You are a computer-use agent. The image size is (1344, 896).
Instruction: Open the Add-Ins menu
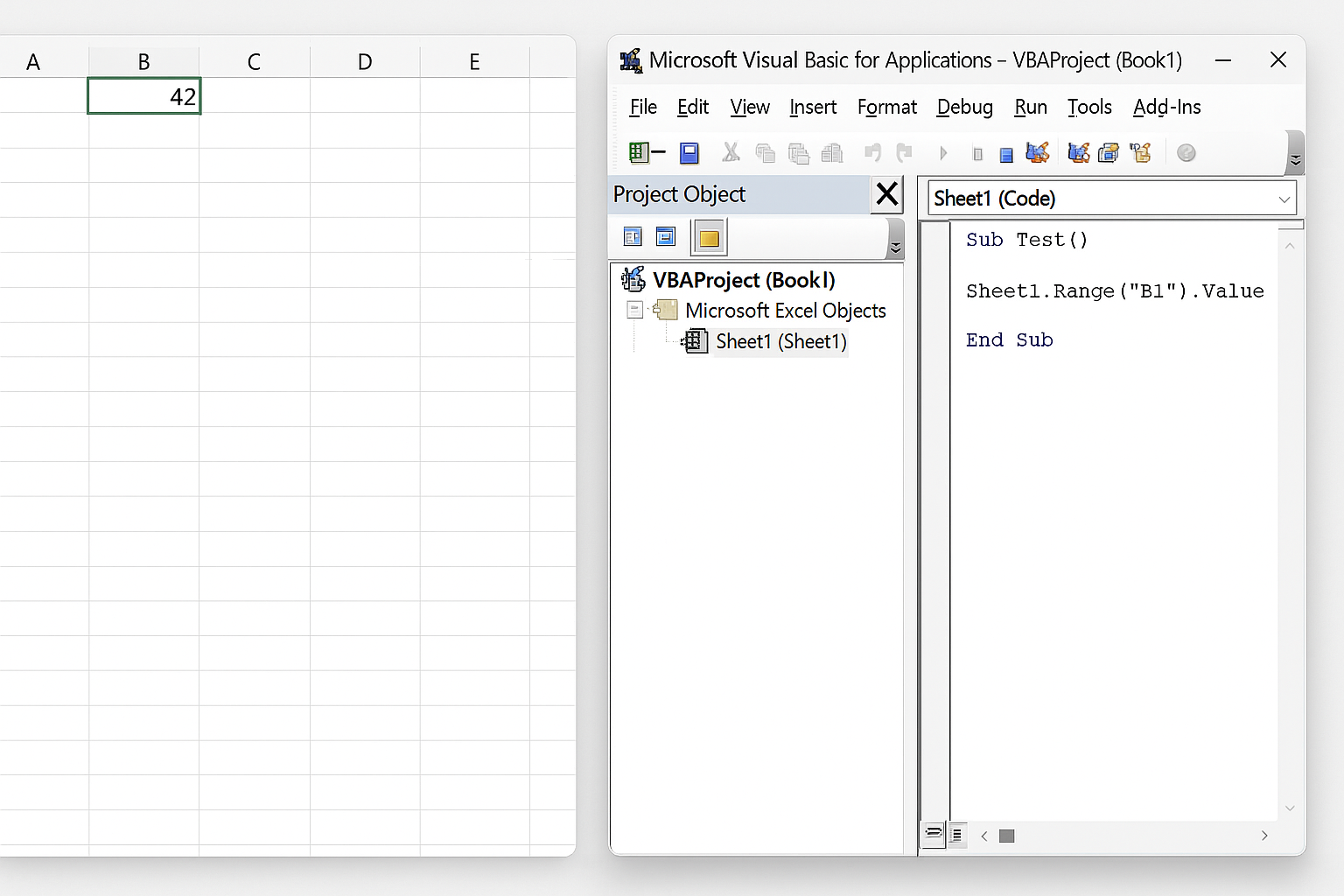click(x=1167, y=107)
